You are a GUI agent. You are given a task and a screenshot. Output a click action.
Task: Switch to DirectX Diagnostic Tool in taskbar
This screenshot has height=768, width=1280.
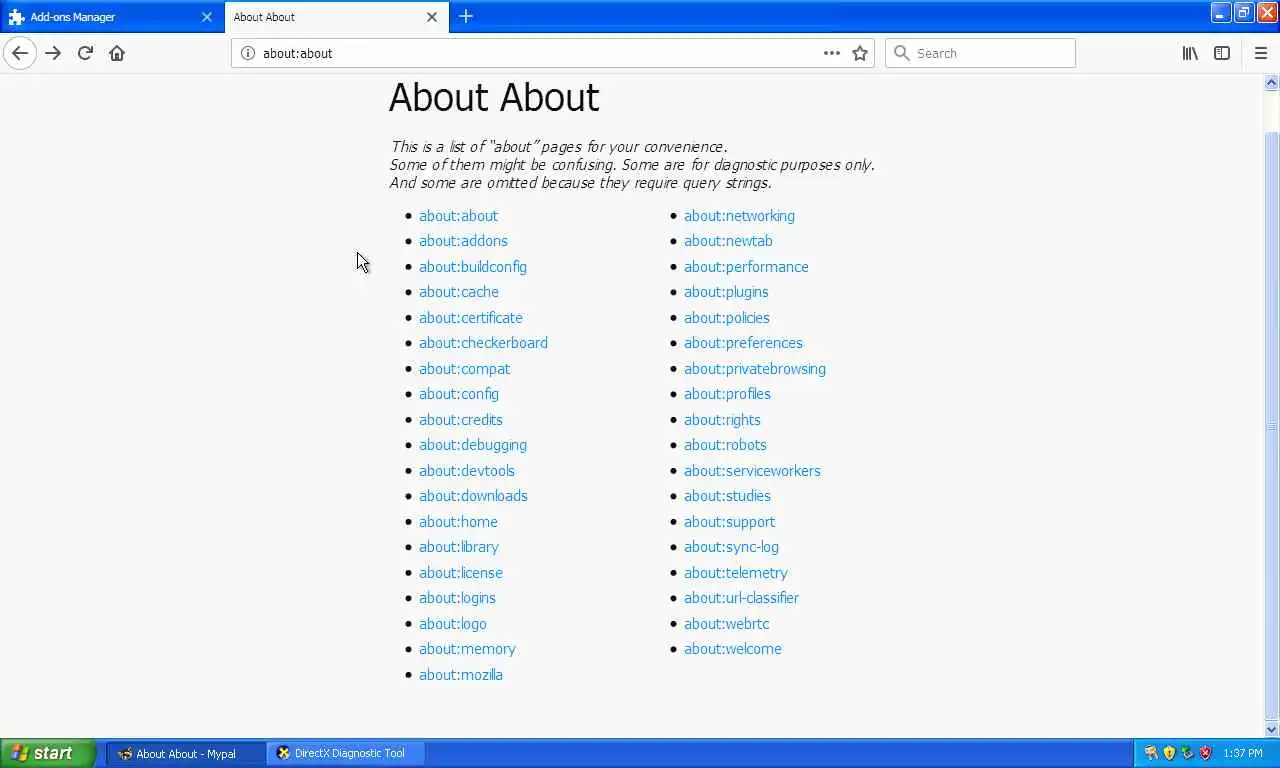[347, 753]
